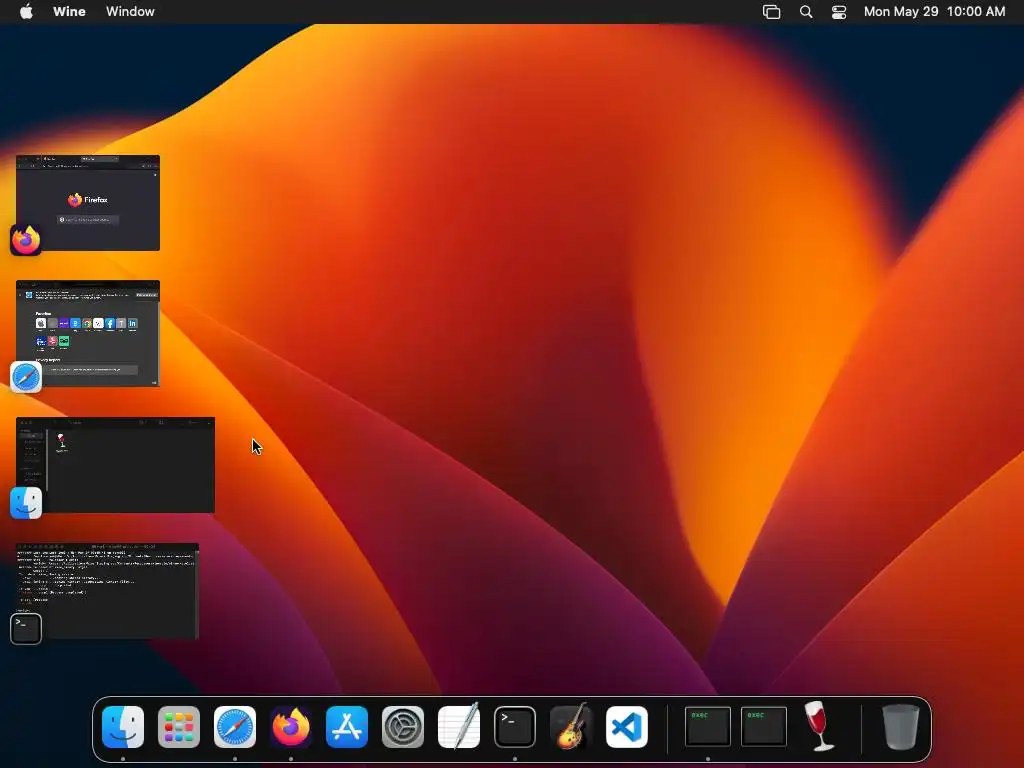Select the Finder window thumbnail in Stage Manager
Viewport: 1024px width, 768px height.
(x=116, y=465)
